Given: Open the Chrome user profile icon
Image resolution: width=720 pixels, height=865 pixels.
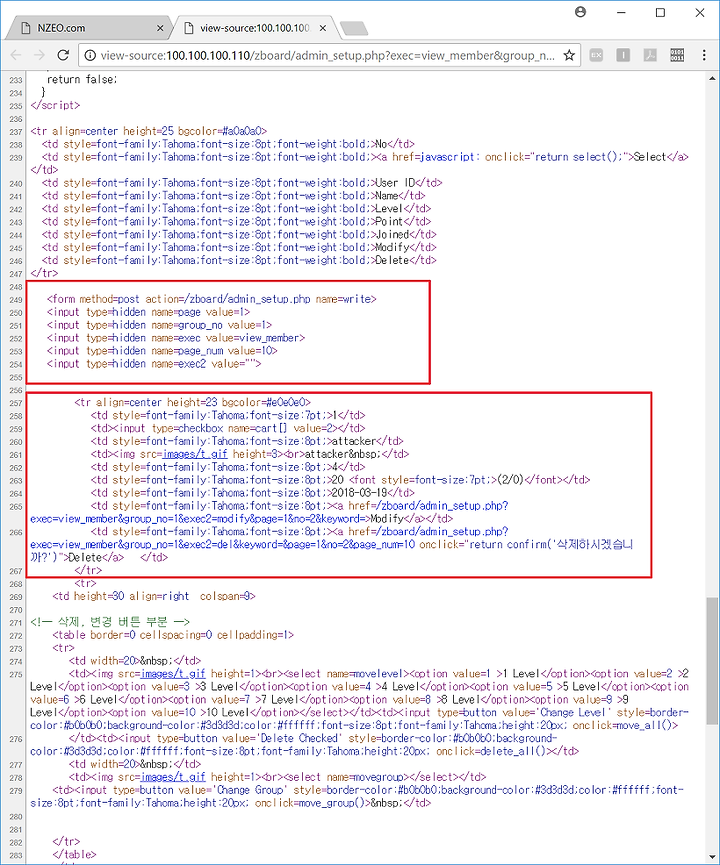Looking at the screenshot, I should (580, 12).
